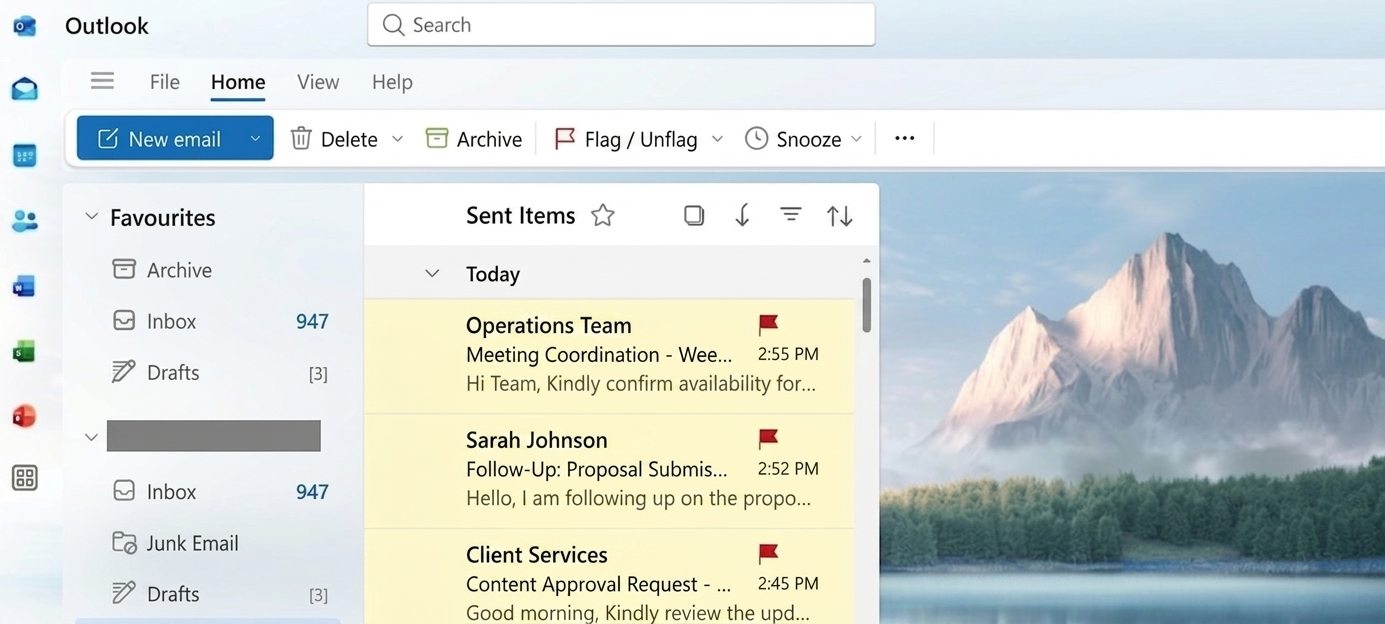This screenshot has height=624, width=1385.
Task: Open the sort order arrows icon
Action: [x=839, y=215]
